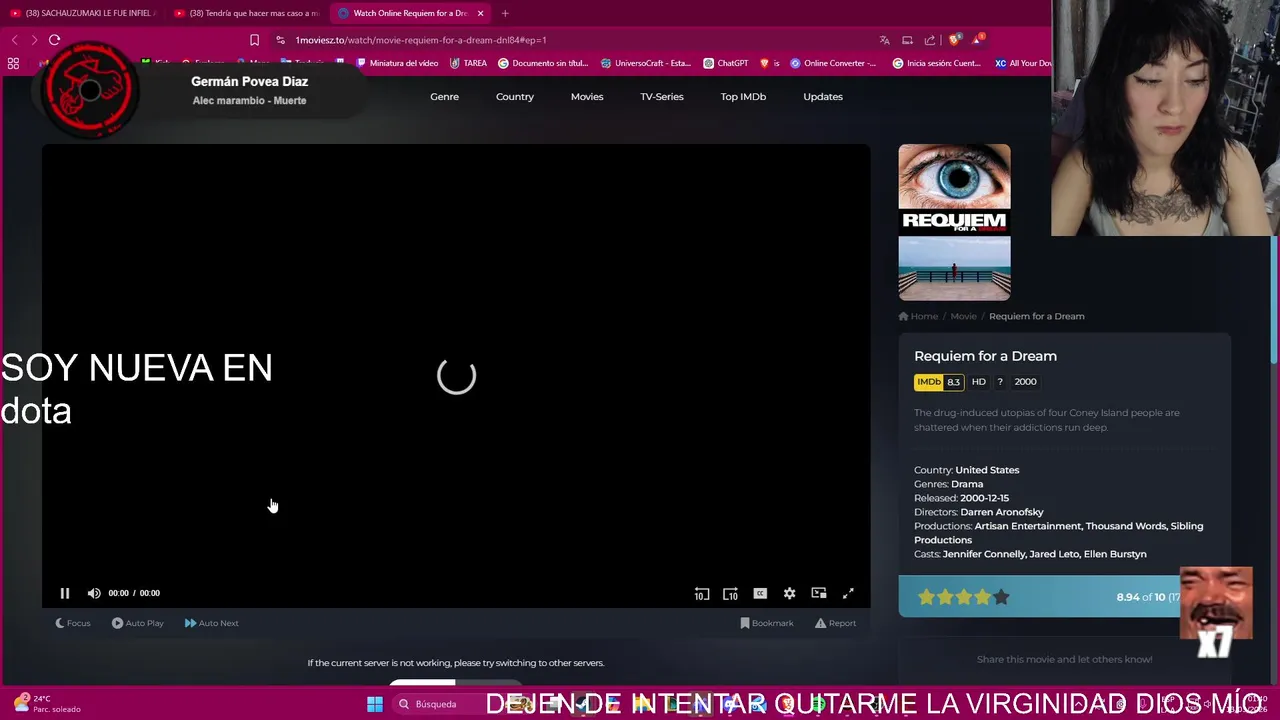Image resolution: width=1280 pixels, height=720 pixels.
Task: Go to the Movies section
Action: tap(587, 96)
